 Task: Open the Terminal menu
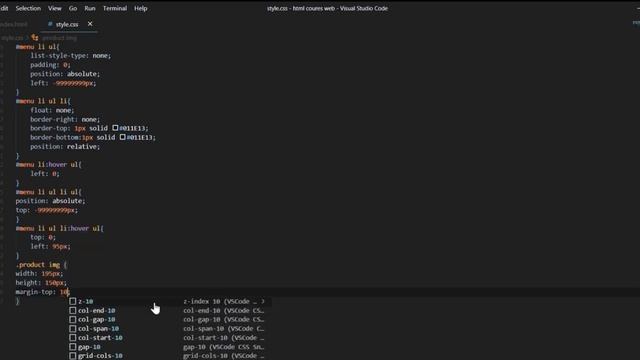[115, 8]
